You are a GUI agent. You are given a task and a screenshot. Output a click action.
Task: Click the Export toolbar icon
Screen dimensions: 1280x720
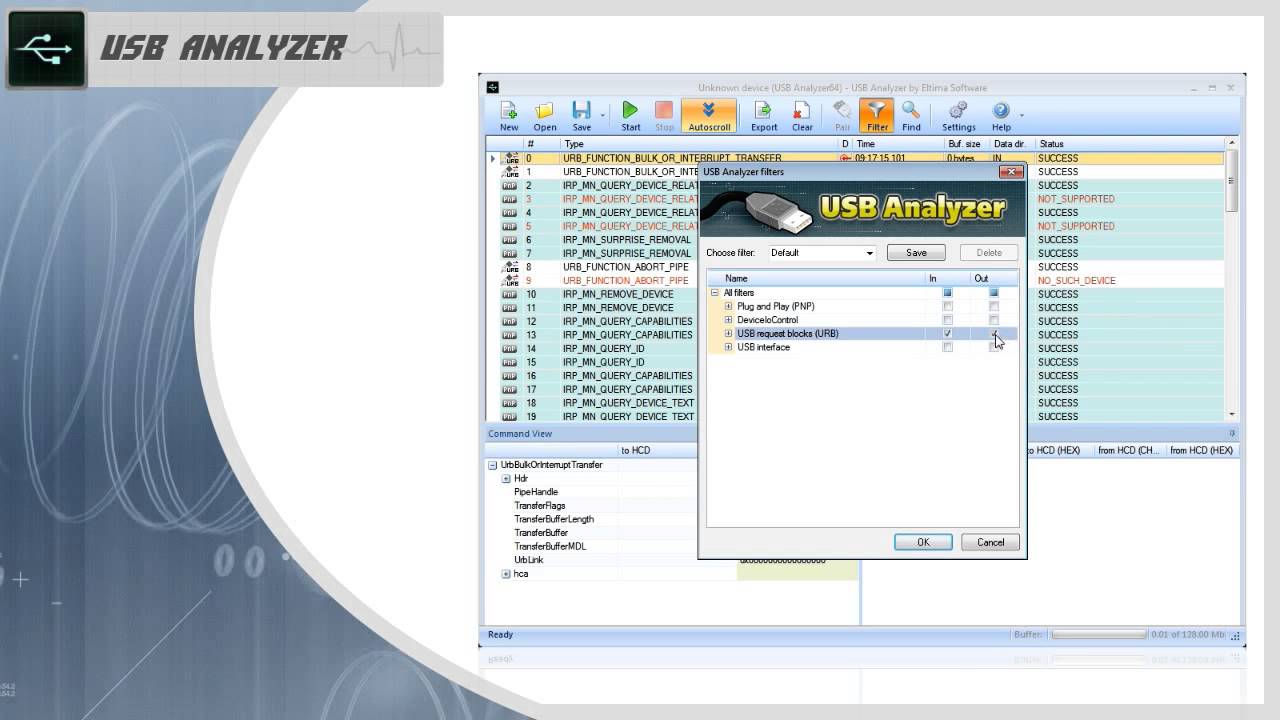(x=763, y=111)
